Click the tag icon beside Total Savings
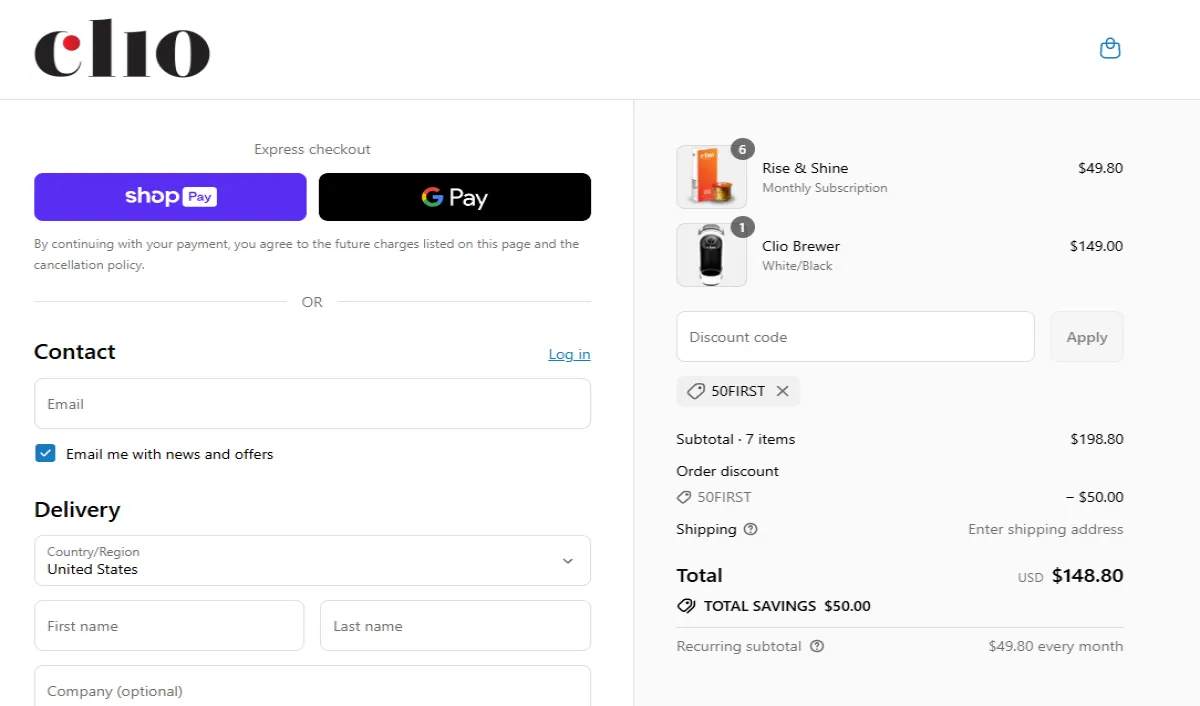Screen dimensions: 1200x706 686,606
